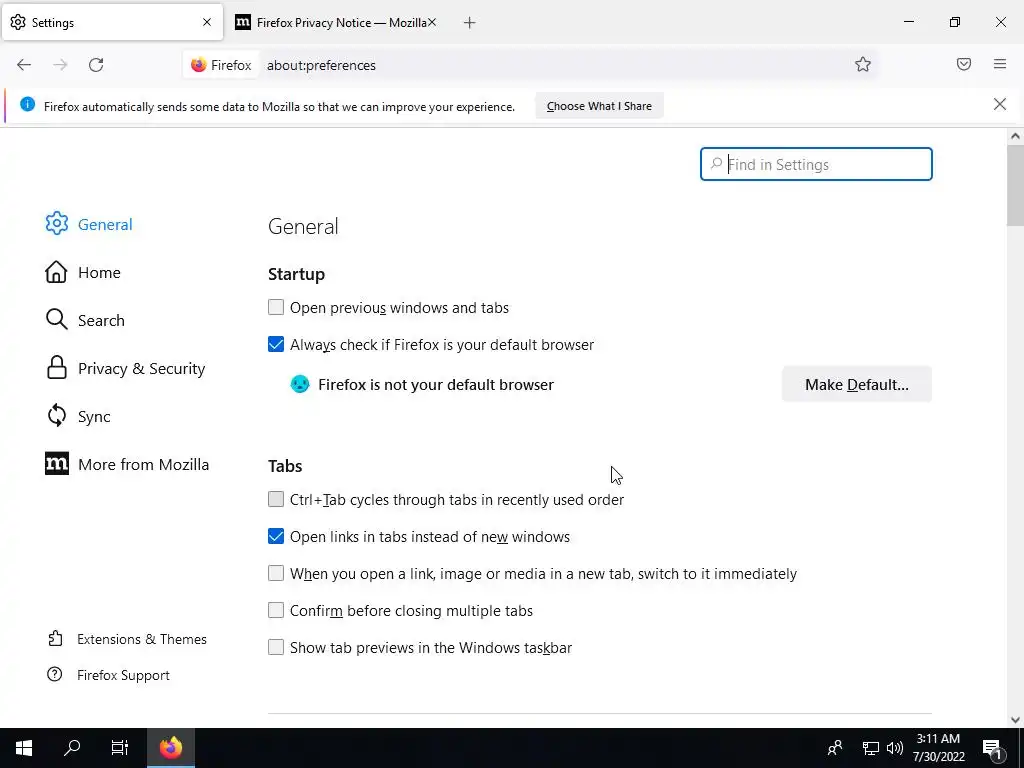The image size is (1024, 768).
Task: Open the volume control in system tray
Action: pyautogui.click(x=895, y=748)
